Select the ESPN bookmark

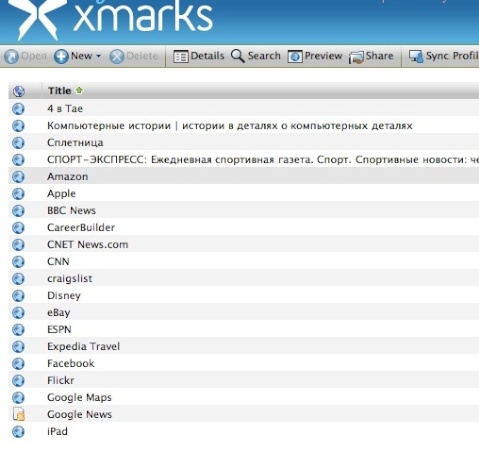pos(244,330)
